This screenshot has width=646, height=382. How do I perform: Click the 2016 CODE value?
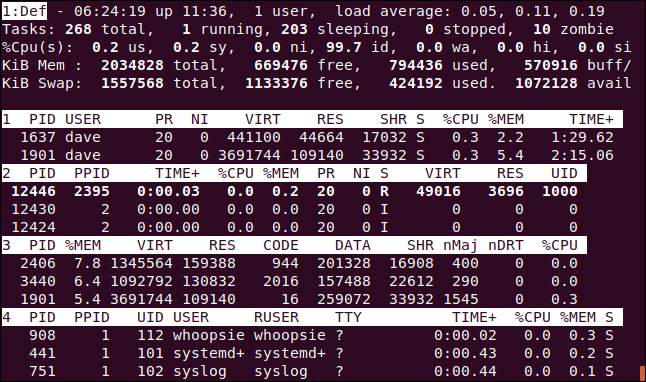[x=281, y=281]
